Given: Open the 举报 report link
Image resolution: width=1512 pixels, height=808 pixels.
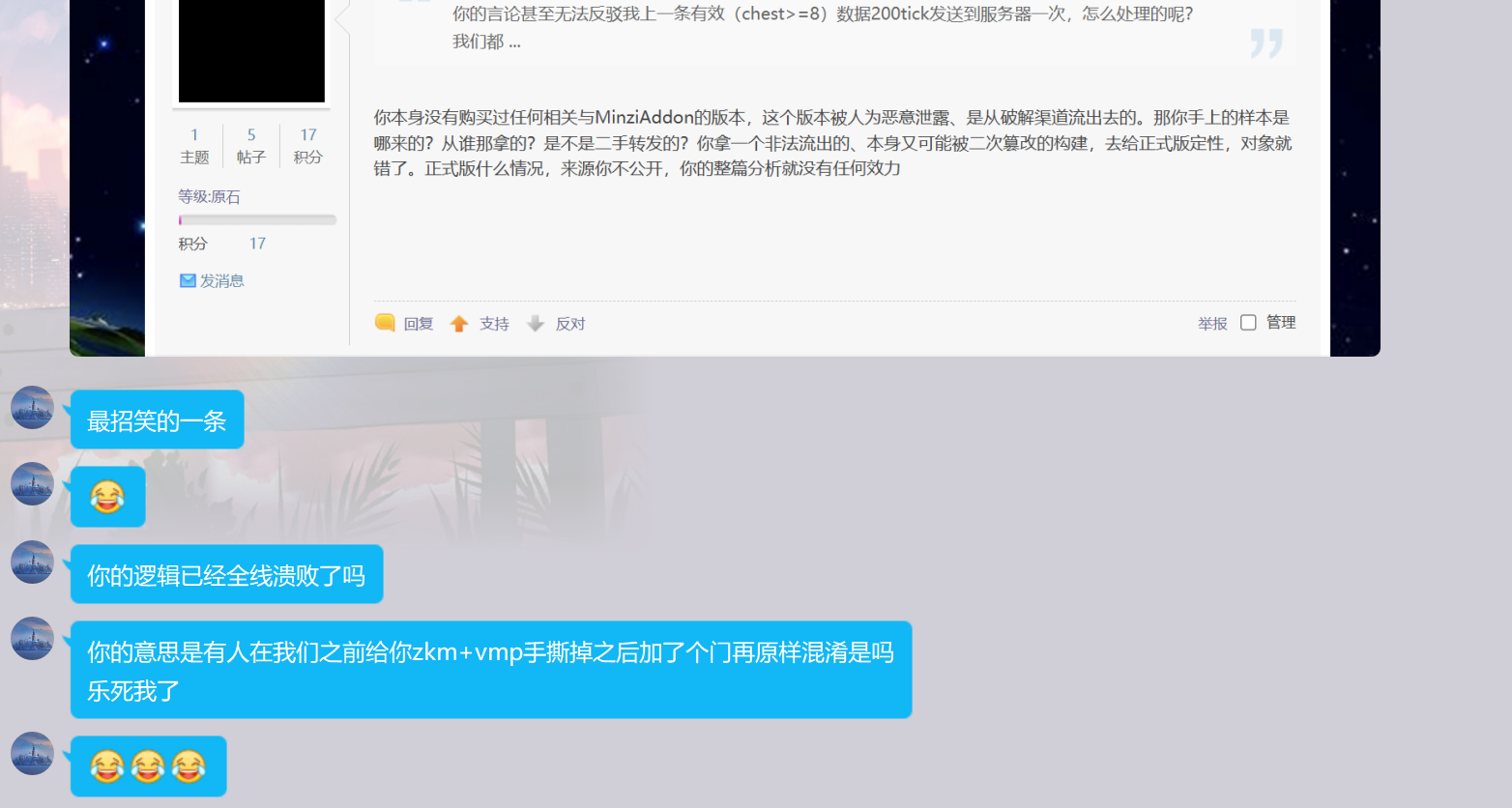Looking at the screenshot, I should click(1212, 324).
